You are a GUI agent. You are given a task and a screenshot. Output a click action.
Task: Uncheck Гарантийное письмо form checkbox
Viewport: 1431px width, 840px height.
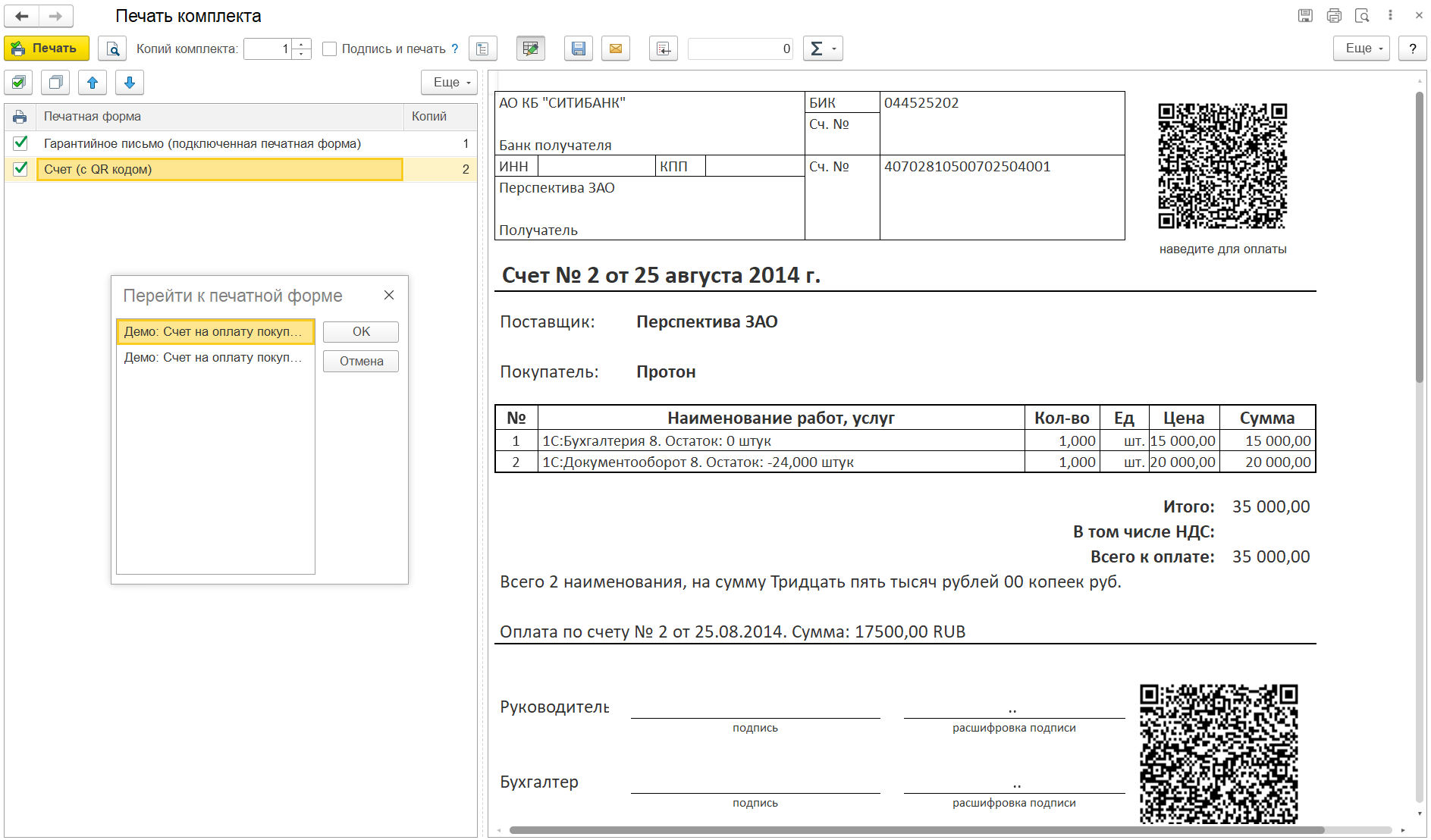(20, 143)
